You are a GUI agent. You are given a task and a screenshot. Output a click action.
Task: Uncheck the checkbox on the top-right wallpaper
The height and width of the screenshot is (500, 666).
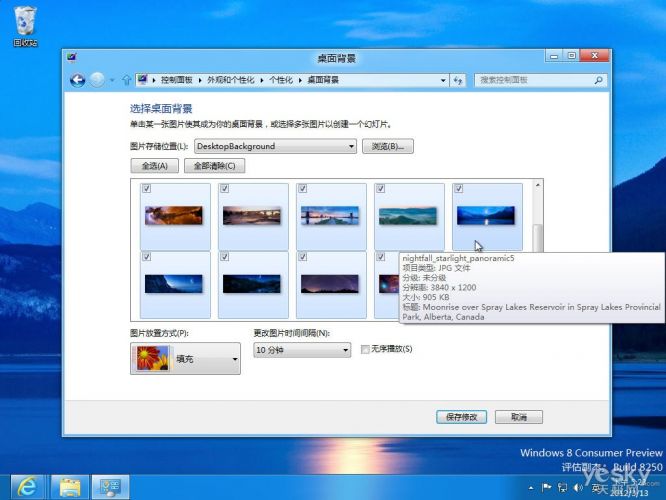458,188
